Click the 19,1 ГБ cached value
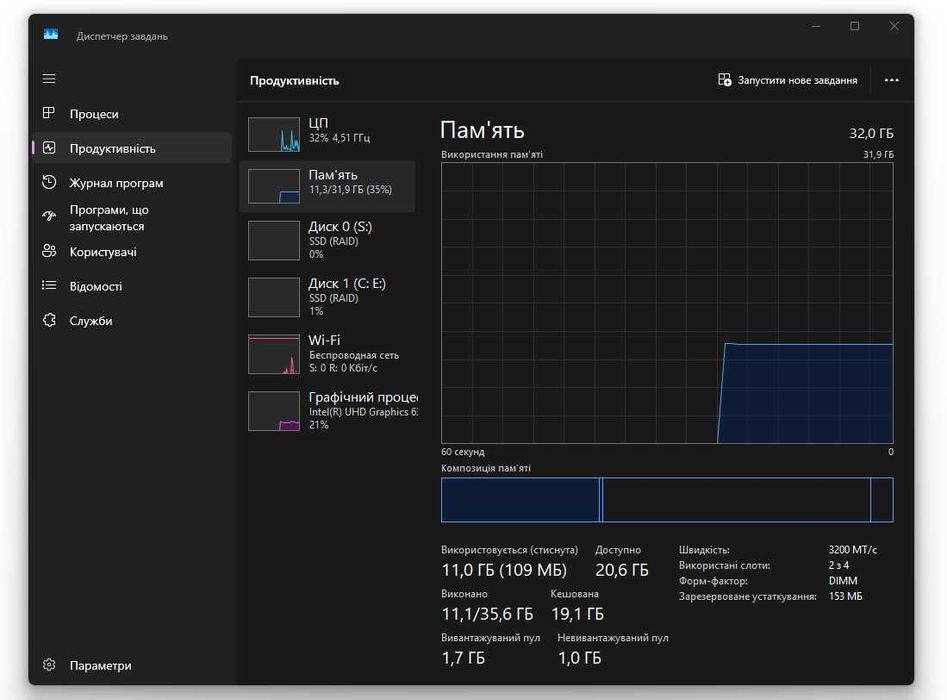Image resolution: width=947 pixels, height=700 pixels. click(577, 614)
